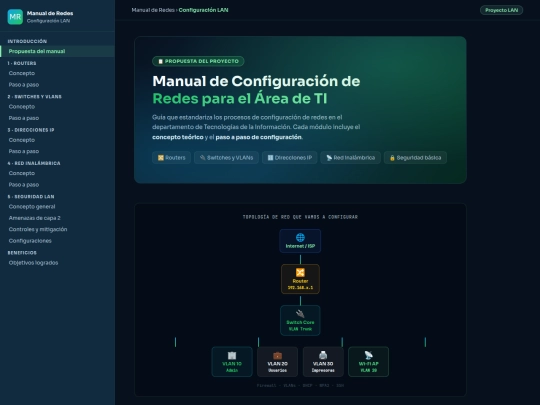
Task: Go to Controles y mitigación
Action: pos(38,229)
